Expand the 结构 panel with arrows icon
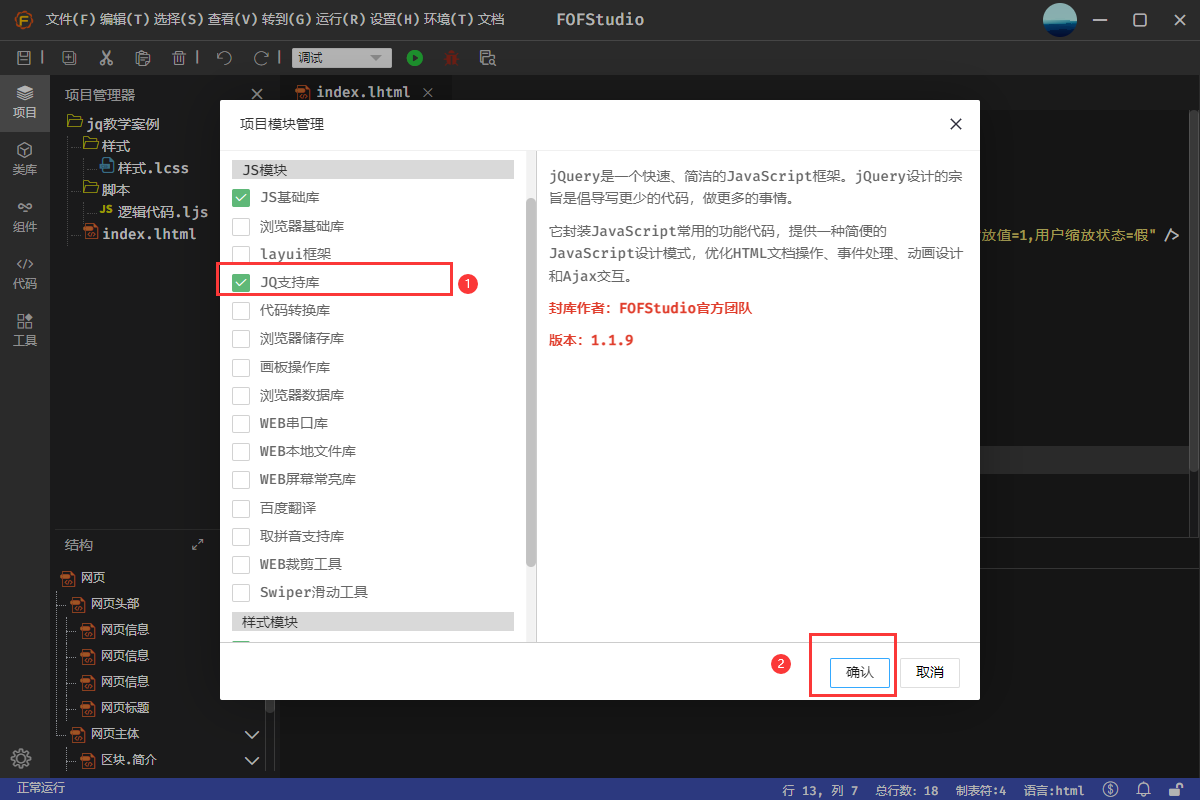The height and width of the screenshot is (800, 1200). [x=197, y=545]
